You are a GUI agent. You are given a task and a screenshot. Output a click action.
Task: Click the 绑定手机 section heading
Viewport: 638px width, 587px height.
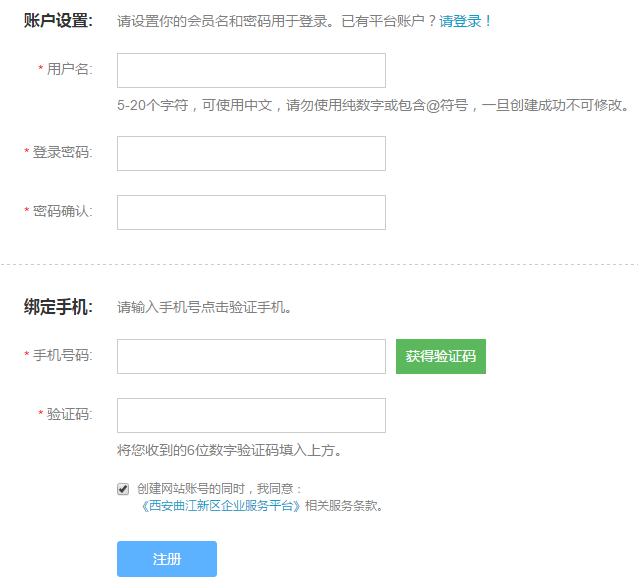point(58,307)
